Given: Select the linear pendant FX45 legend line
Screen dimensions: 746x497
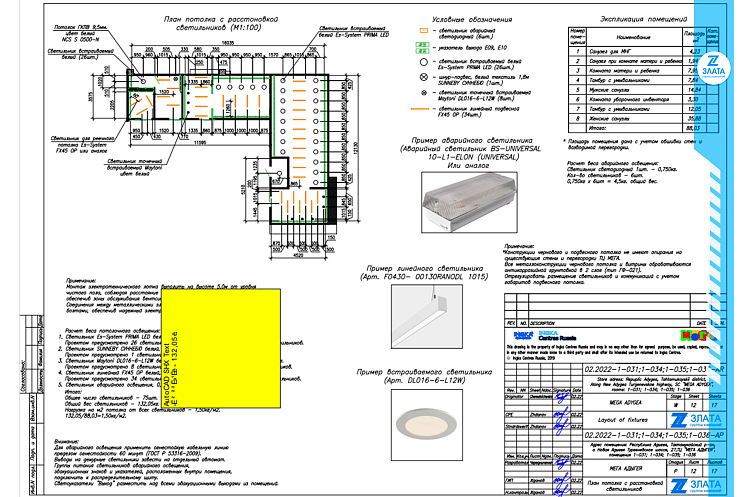Looking at the screenshot, I should [x=424, y=106].
